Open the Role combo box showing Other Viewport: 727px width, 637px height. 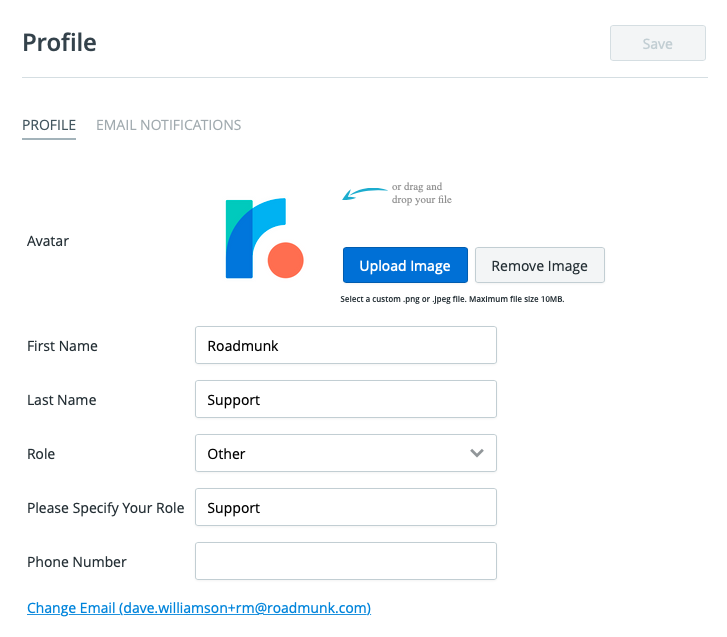point(346,453)
